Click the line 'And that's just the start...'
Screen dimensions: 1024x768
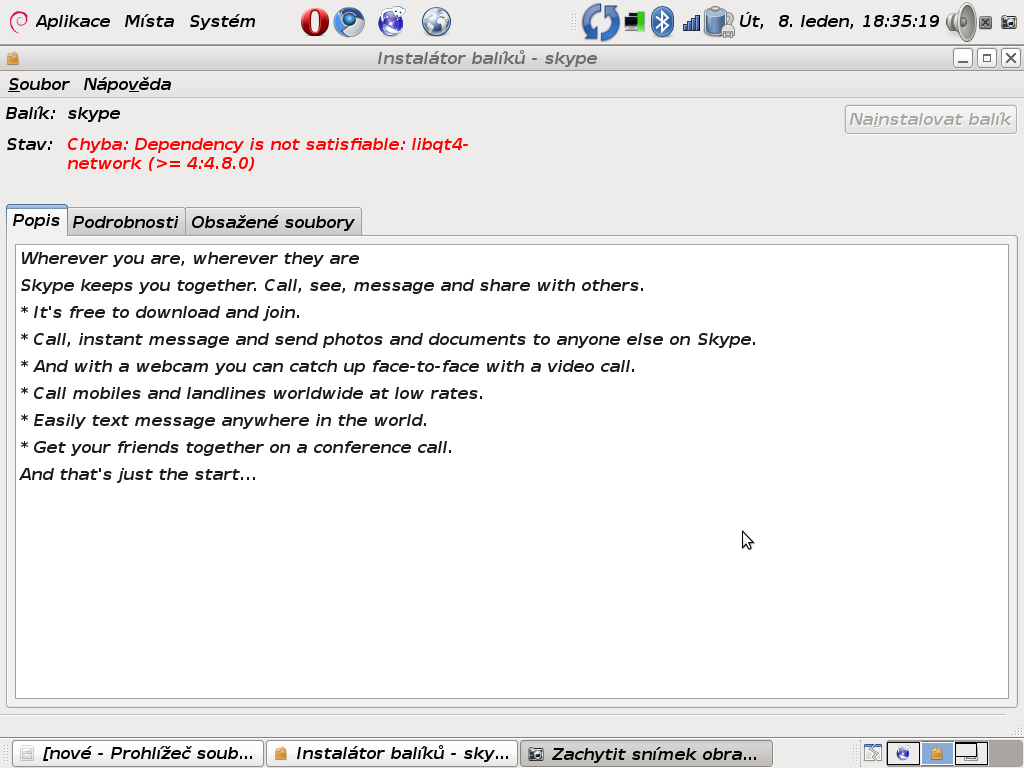tap(138, 474)
